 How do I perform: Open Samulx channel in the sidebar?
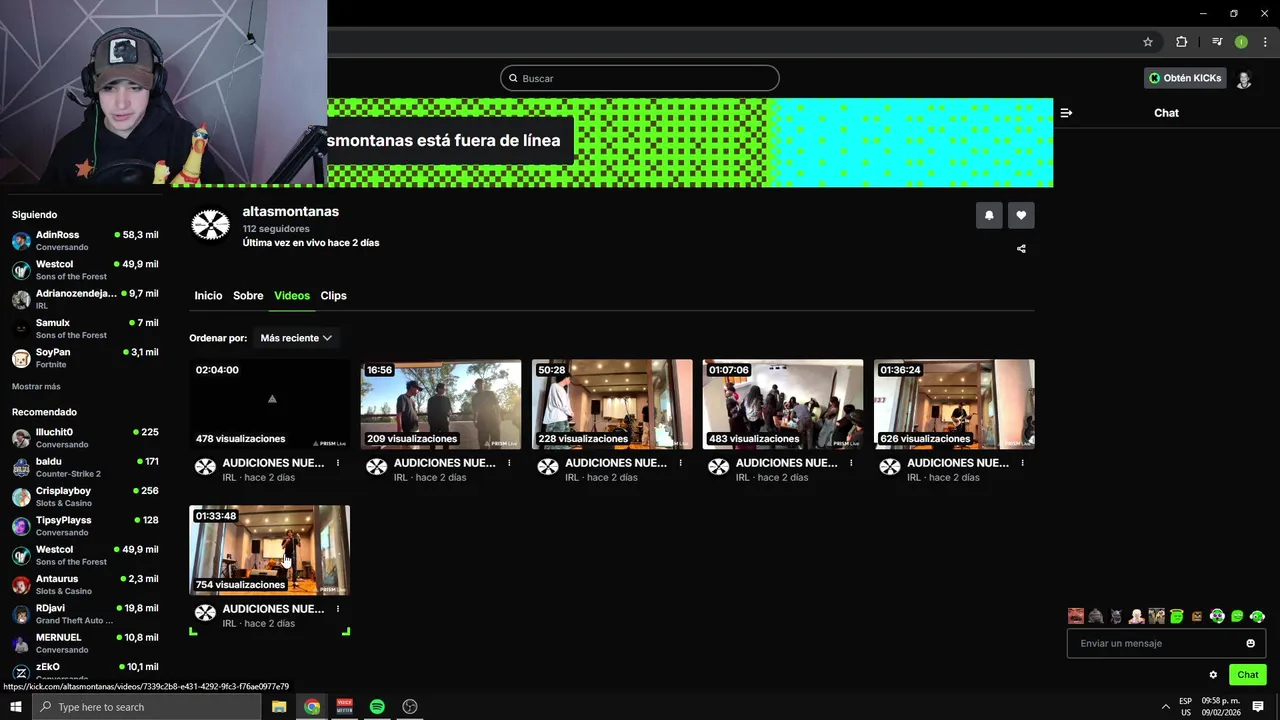84,329
